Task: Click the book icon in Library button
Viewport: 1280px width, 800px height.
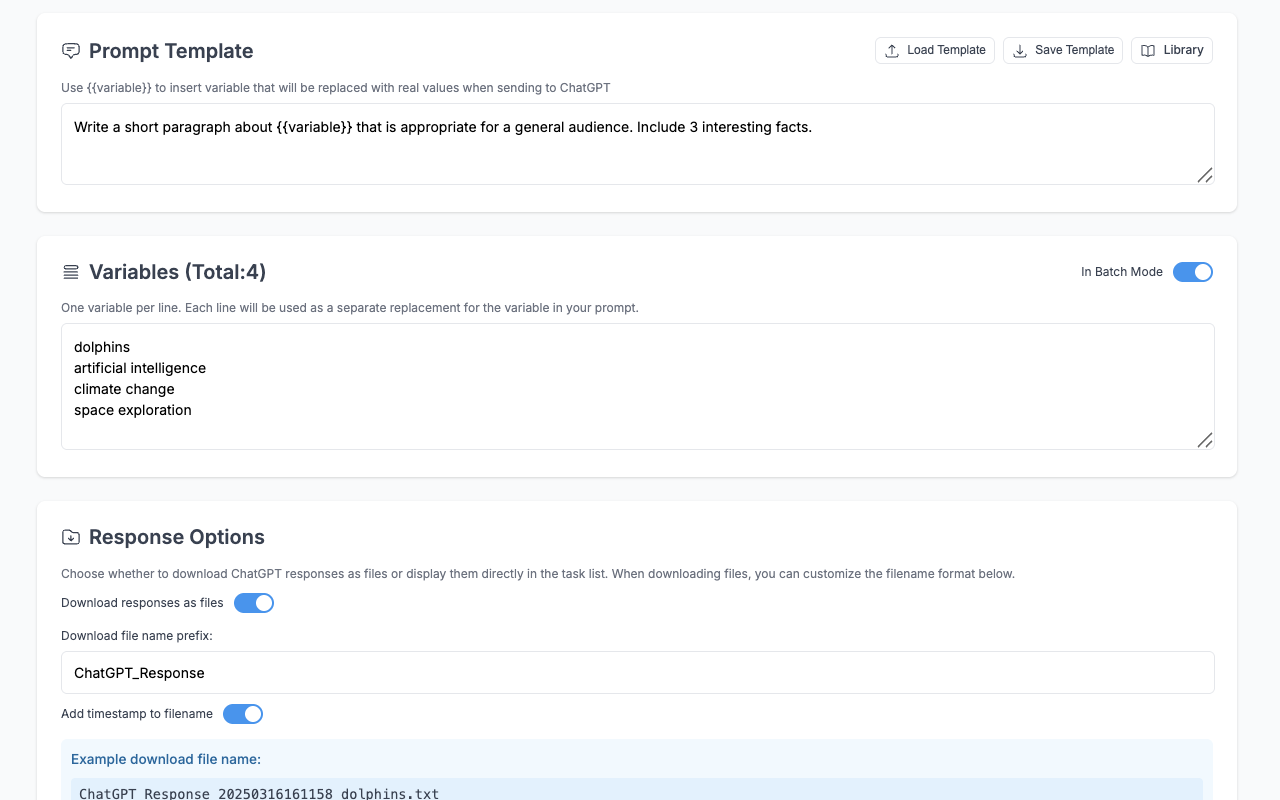Action: coord(1148,51)
